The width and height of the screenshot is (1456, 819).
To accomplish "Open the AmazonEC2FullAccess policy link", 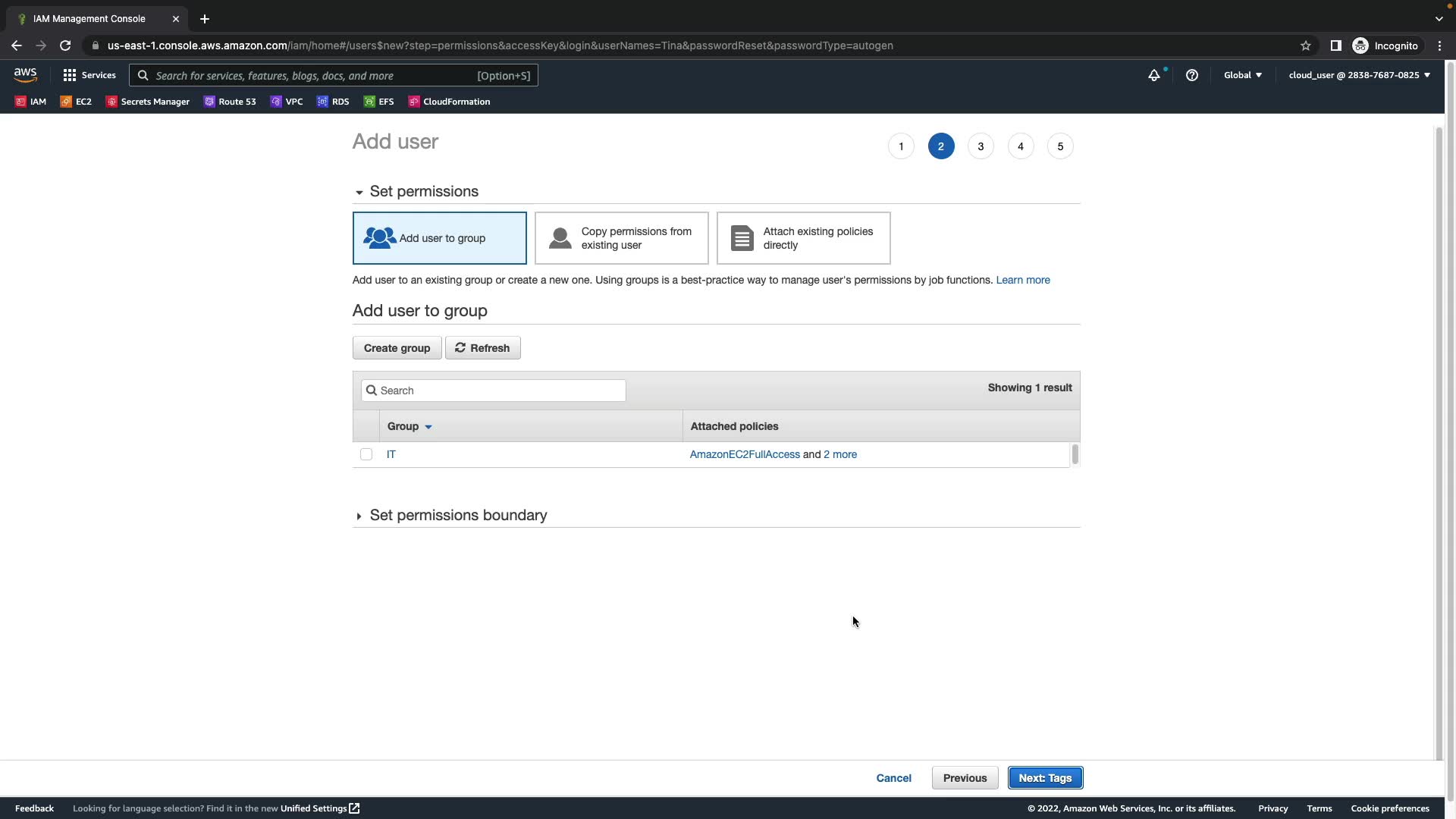I will (x=744, y=454).
